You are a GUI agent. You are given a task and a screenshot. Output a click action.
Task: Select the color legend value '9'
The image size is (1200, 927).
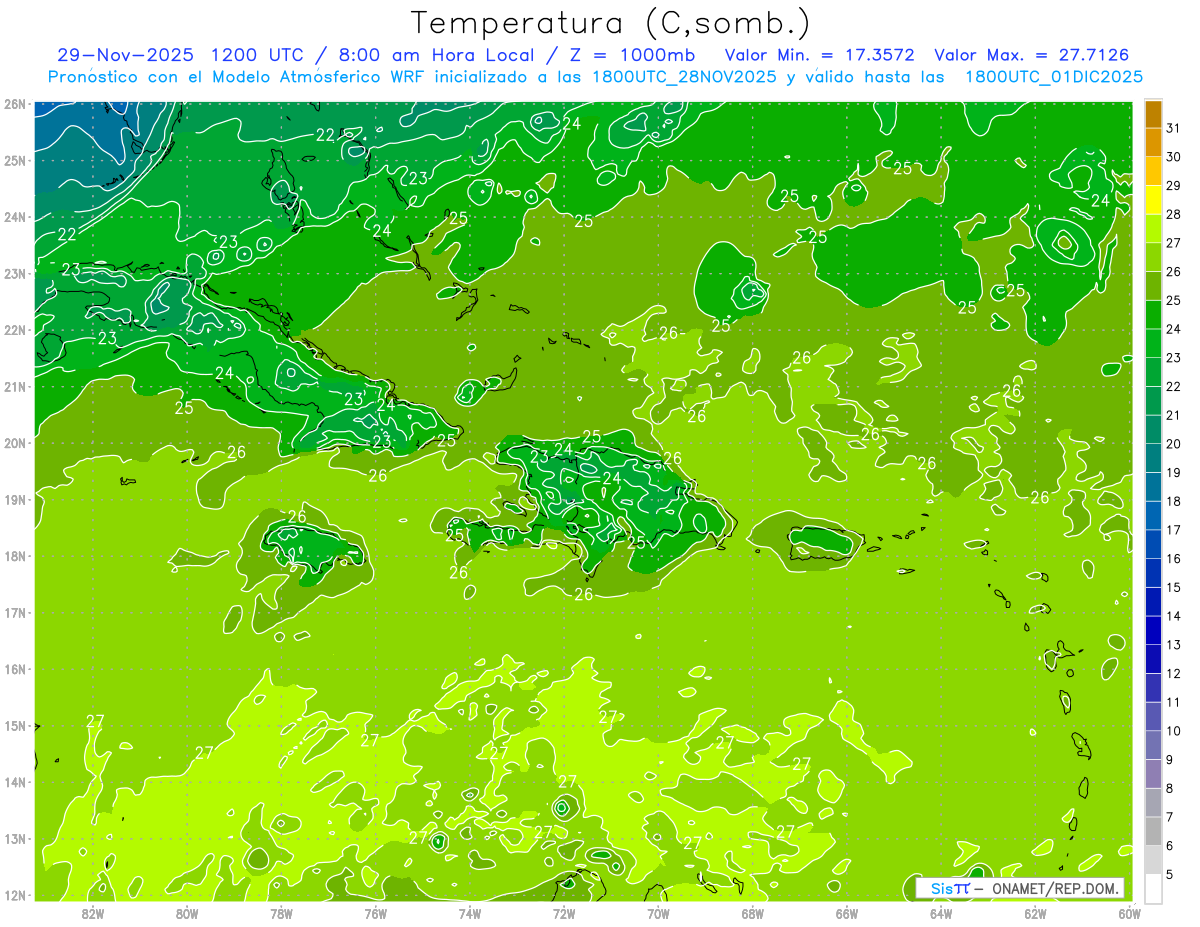pos(1169,760)
